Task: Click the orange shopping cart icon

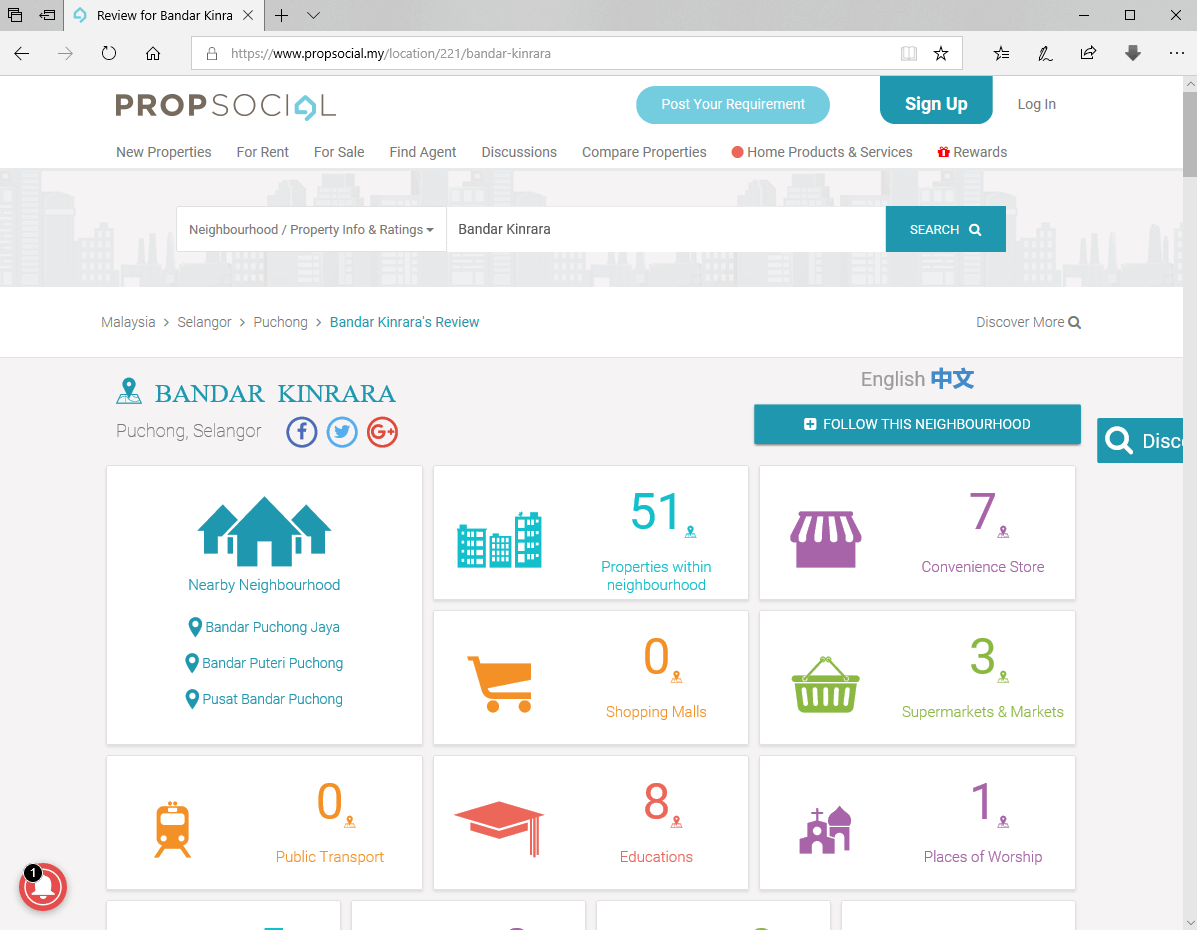Action: click(x=500, y=684)
